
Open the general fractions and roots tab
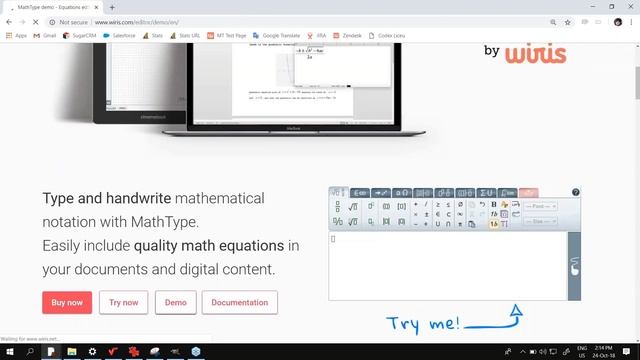(338, 192)
